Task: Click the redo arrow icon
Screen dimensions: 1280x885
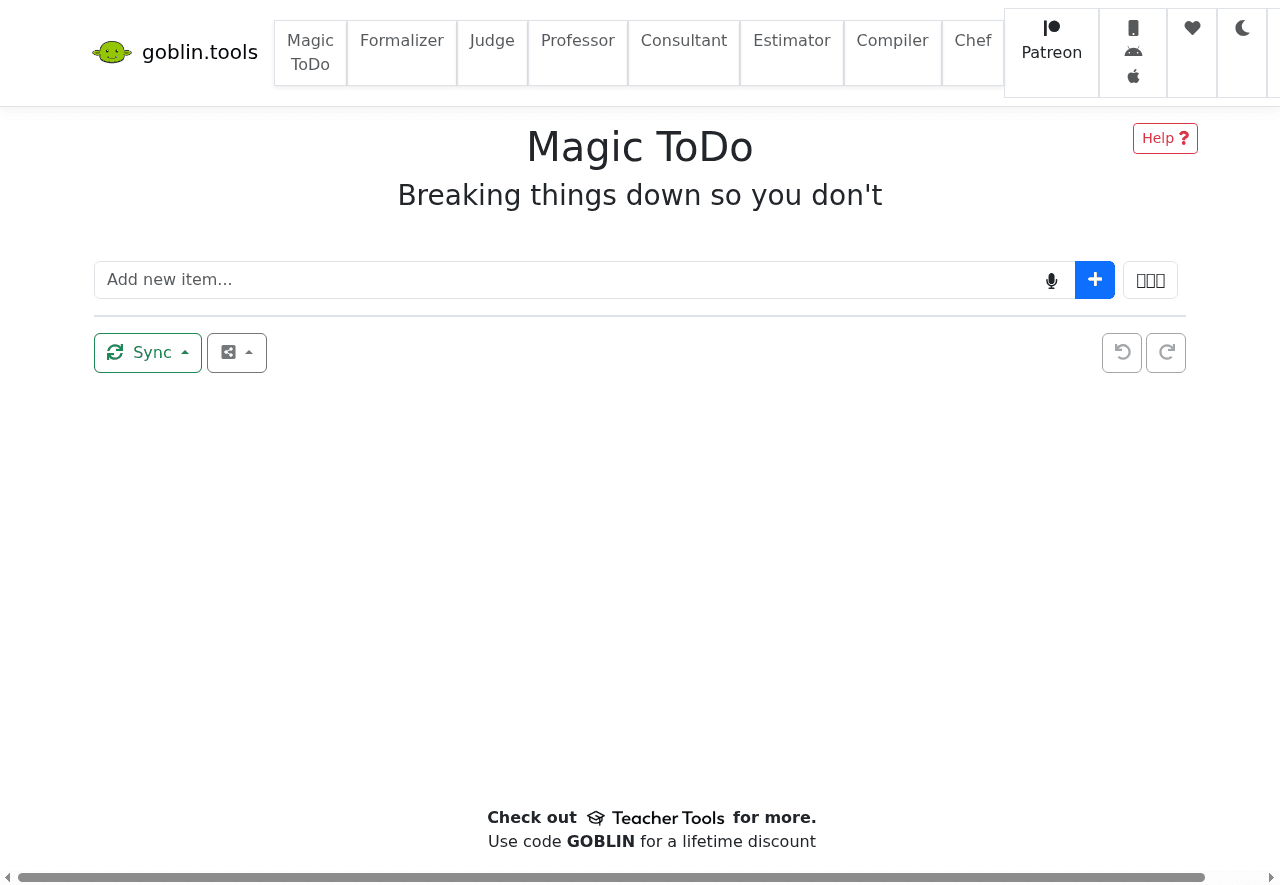Action: (x=1165, y=352)
